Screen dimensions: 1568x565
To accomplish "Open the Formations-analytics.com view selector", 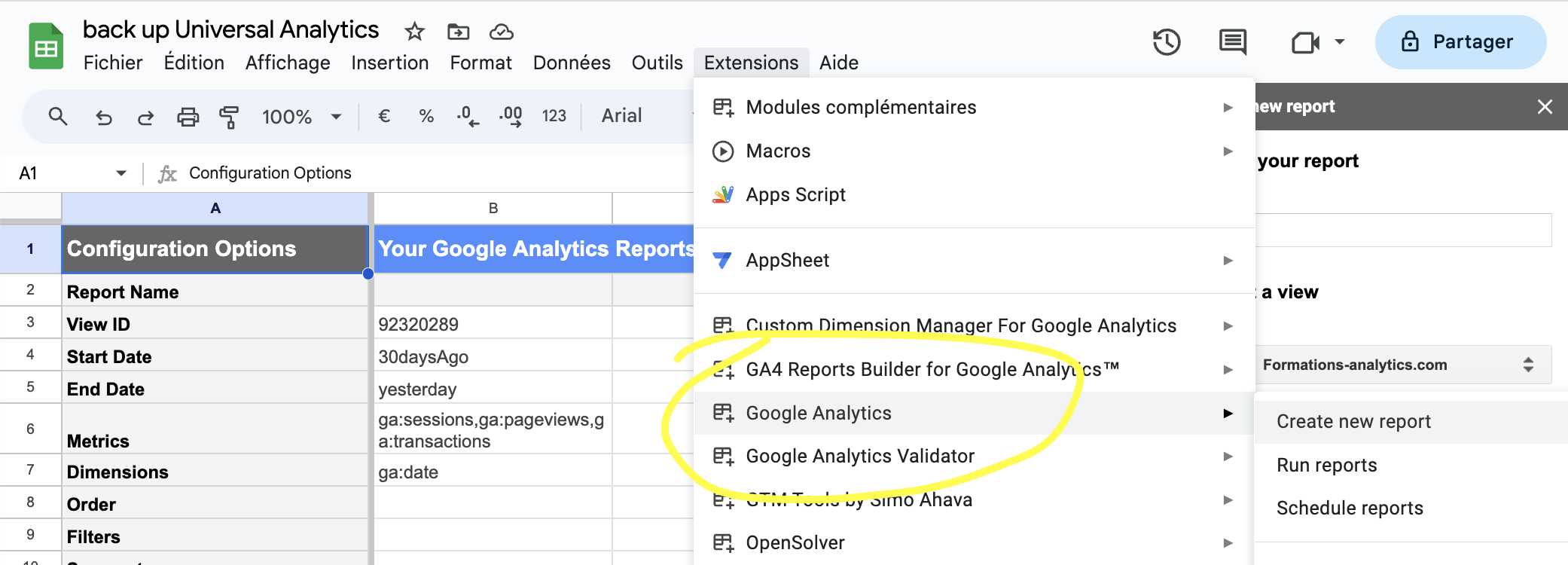I will click(x=1404, y=365).
